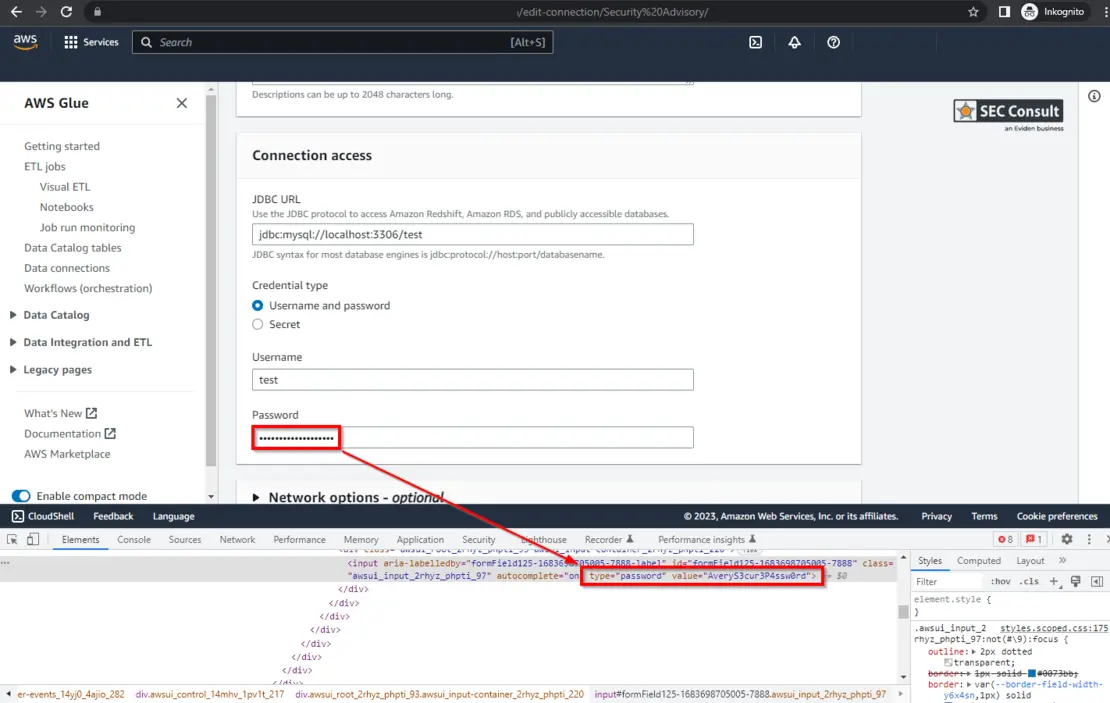This screenshot has width=1110, height=703.
Task: Click the Password input field
Action: click(x=473, y=438)
